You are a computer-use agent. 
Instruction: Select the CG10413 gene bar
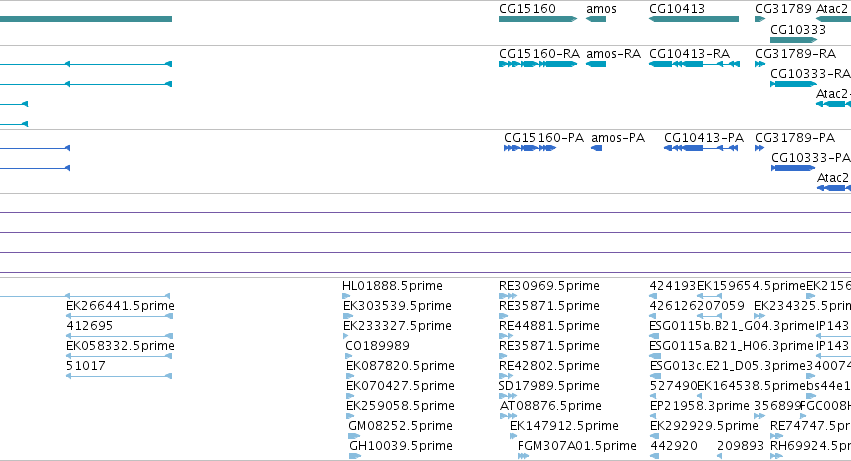click(694, 19)
